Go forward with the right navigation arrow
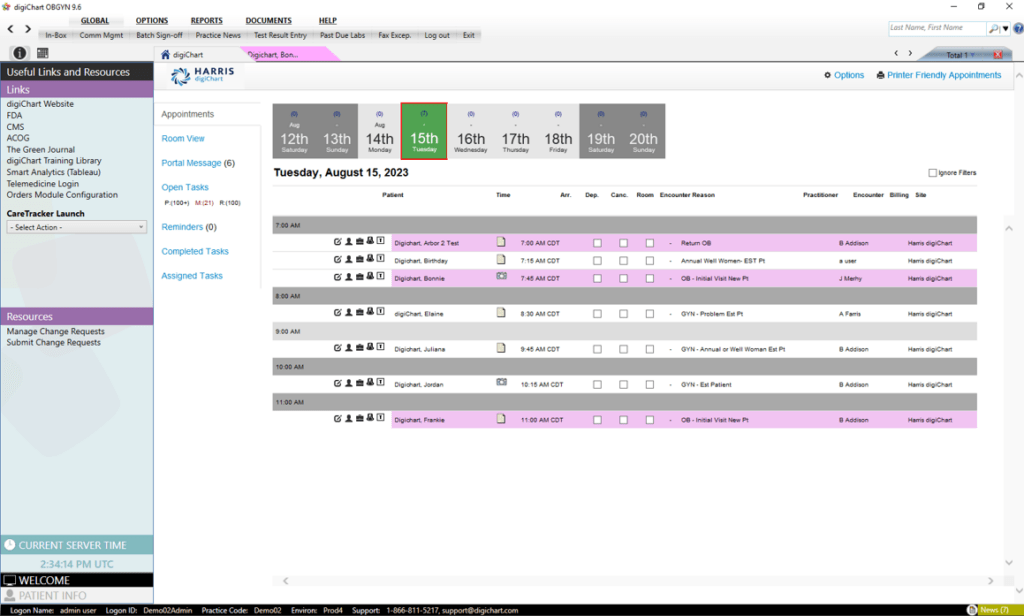Image resolution: width=1024 pixels, height=616 pixels. [x=28, y=29]
